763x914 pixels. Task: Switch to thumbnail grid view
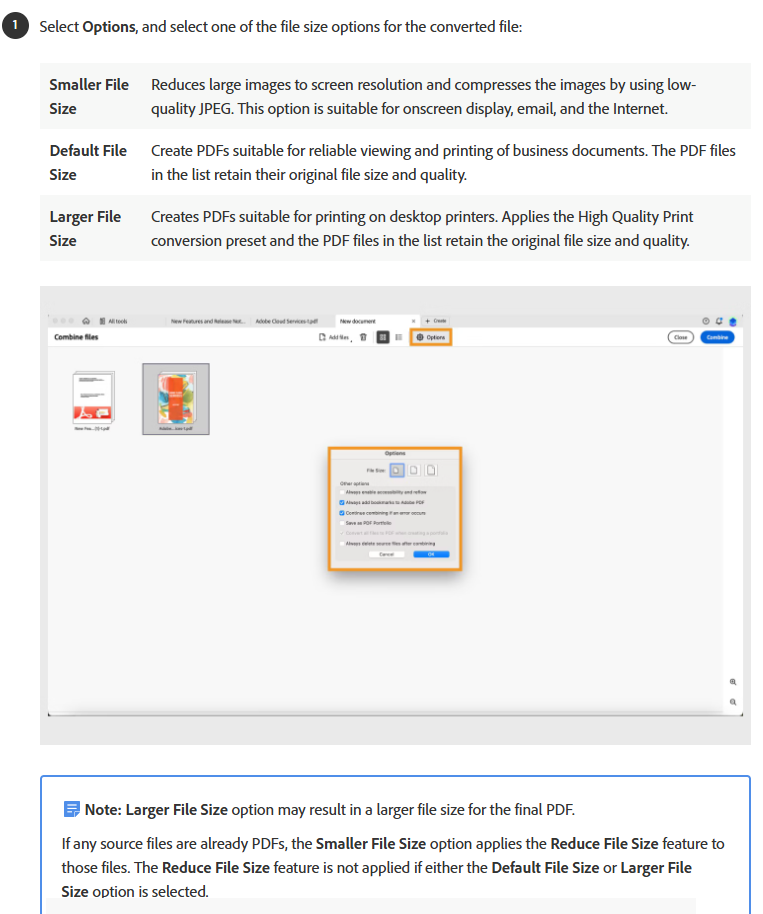[x=383, y=338]
